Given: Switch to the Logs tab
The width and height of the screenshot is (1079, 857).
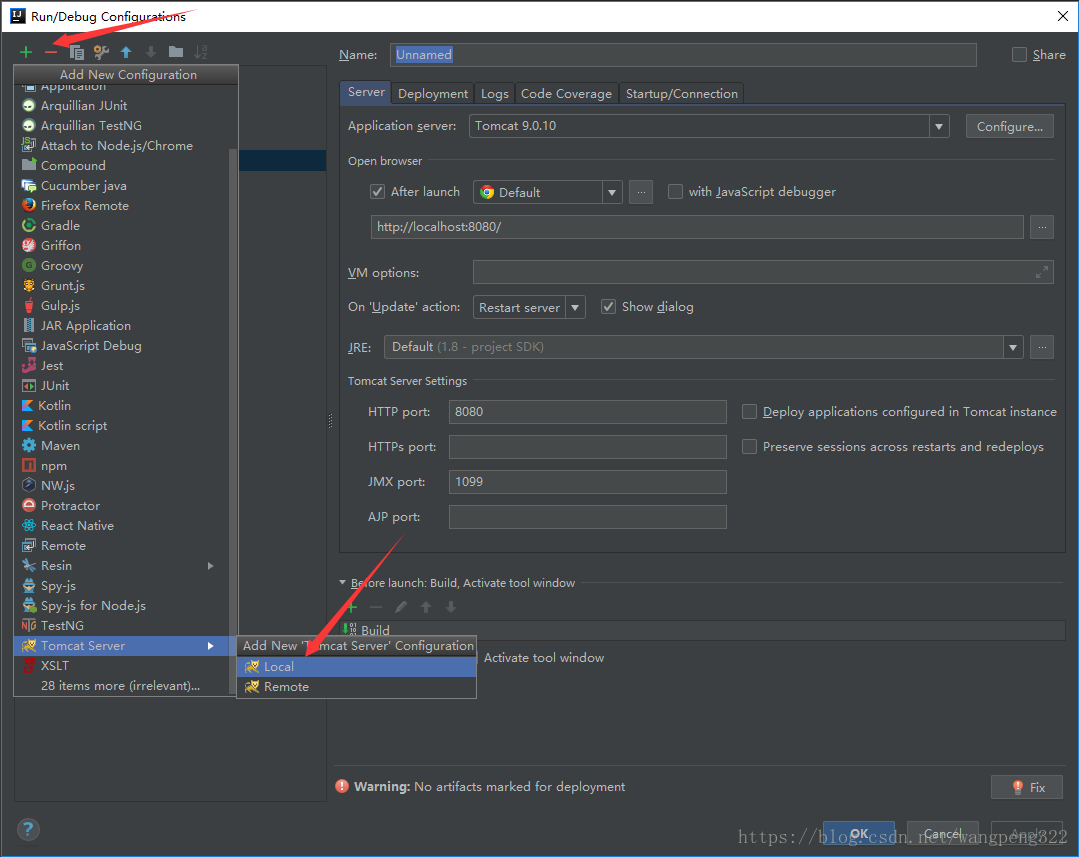Looking at the screenshot, I should (494, 94).
